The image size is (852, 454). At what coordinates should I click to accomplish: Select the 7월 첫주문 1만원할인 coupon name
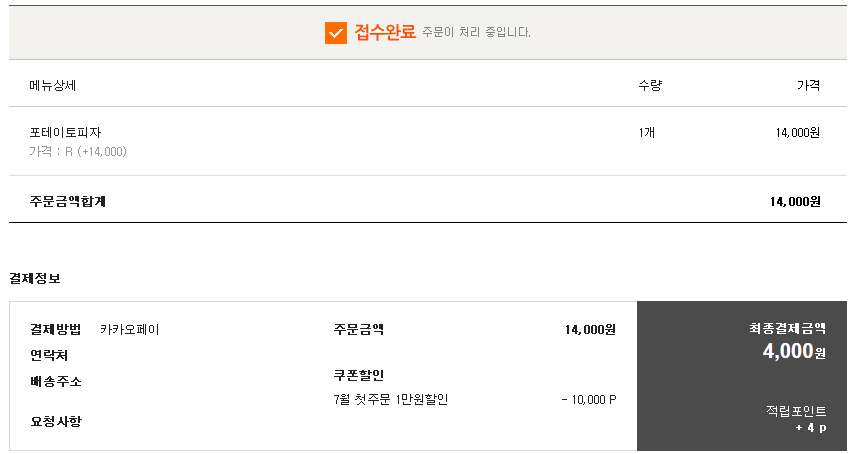391,400
